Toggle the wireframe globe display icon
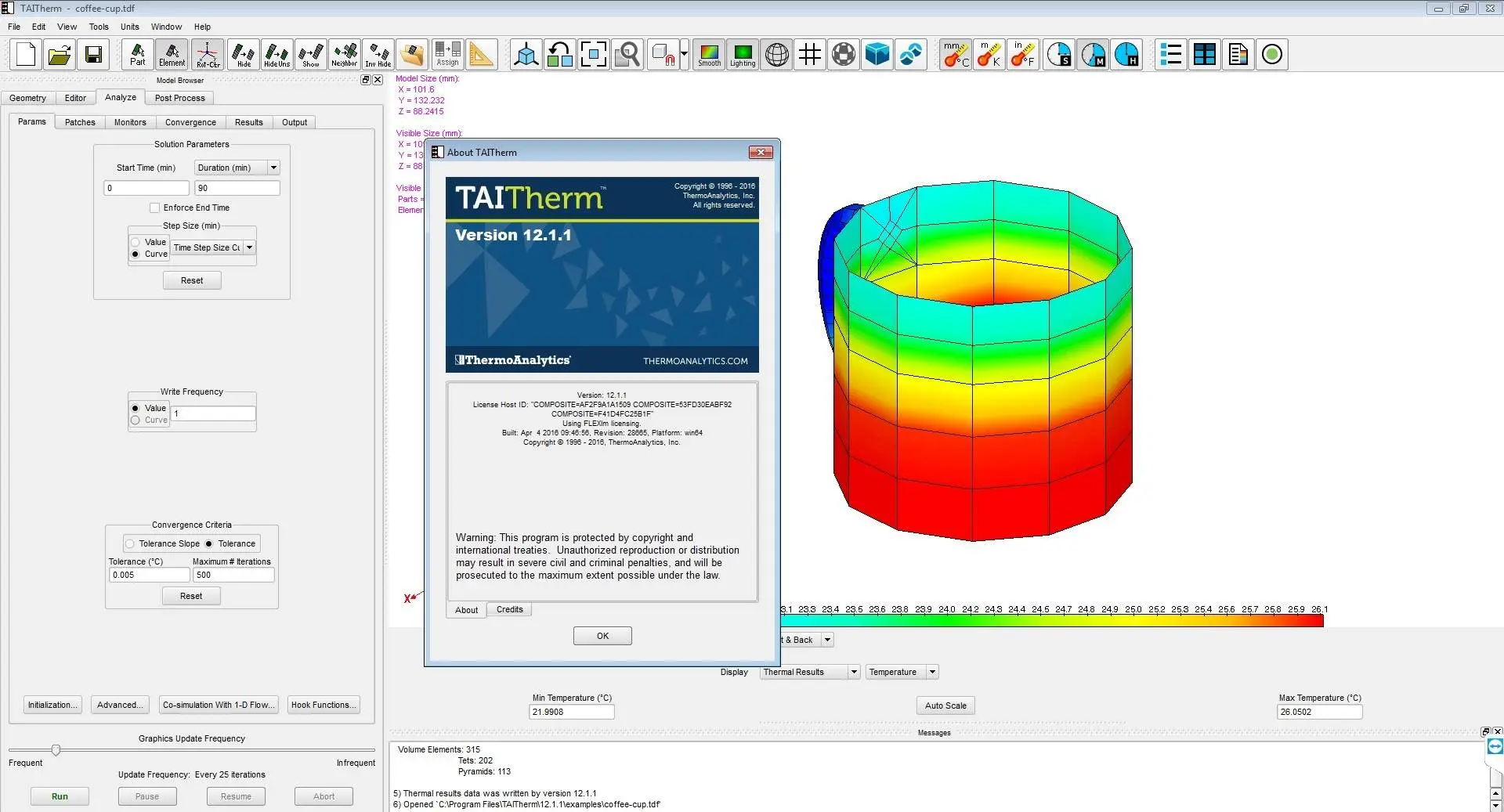Viewport: 1504px width, 812px height. (x=776, y=55)
